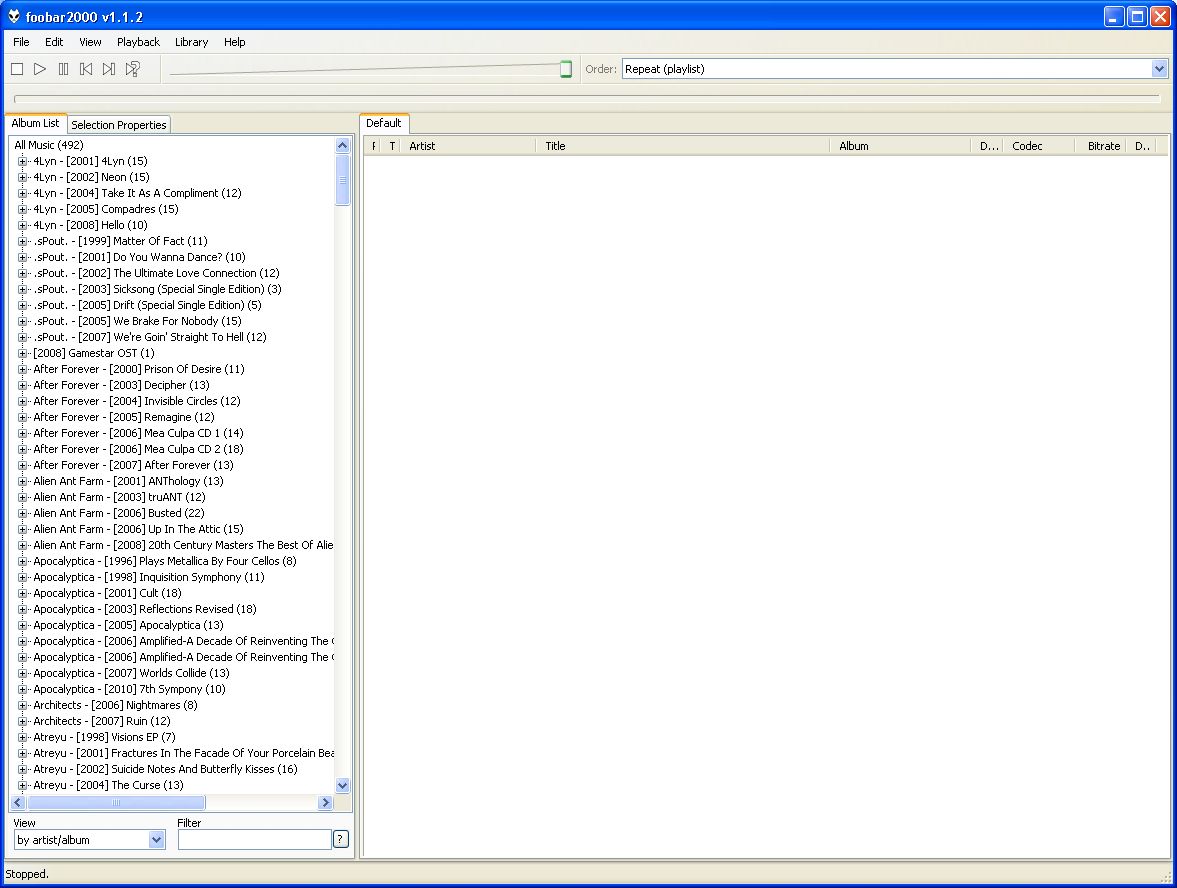This screenshot has height=888, width=1177.
Task: Click the seek bar
Action: (x=587, y=98)
